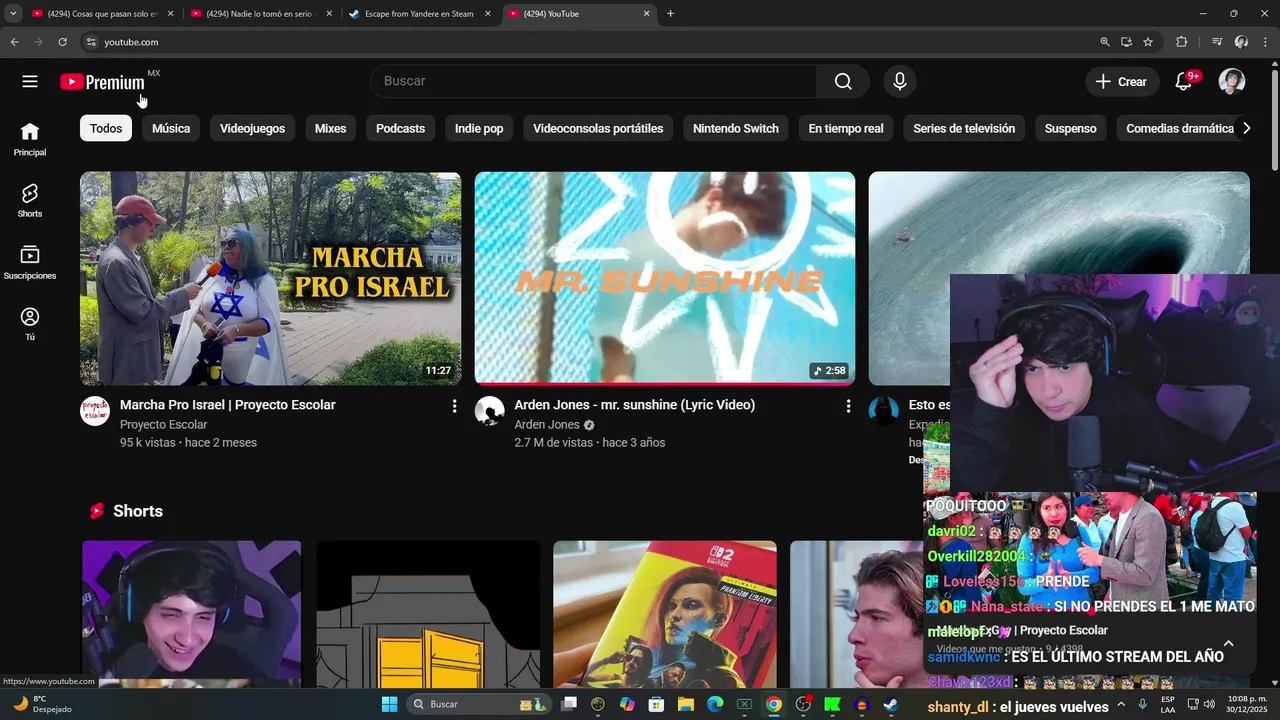Collapse the Proyecto Escolar mini overlay chevron

[1228, 643]
